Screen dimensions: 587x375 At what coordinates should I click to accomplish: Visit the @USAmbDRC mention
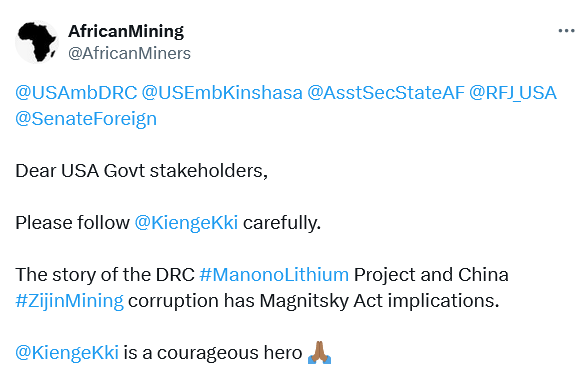tap(76, 93)
